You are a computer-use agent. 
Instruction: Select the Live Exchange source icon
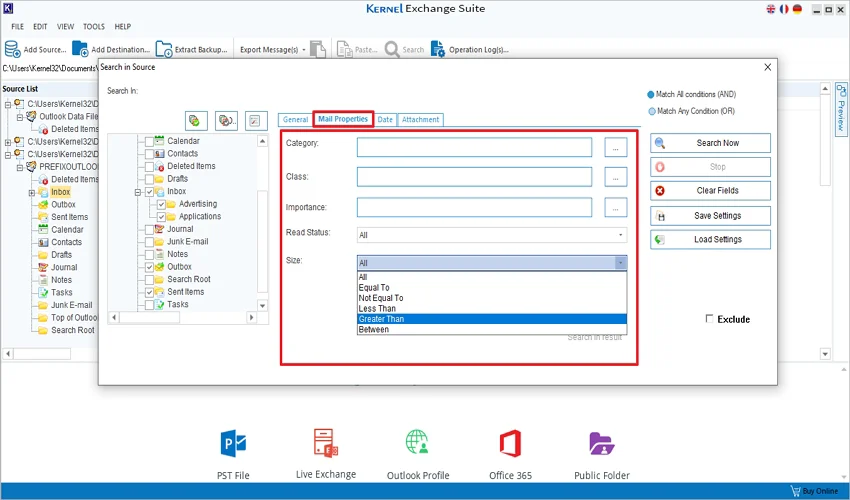326,443
